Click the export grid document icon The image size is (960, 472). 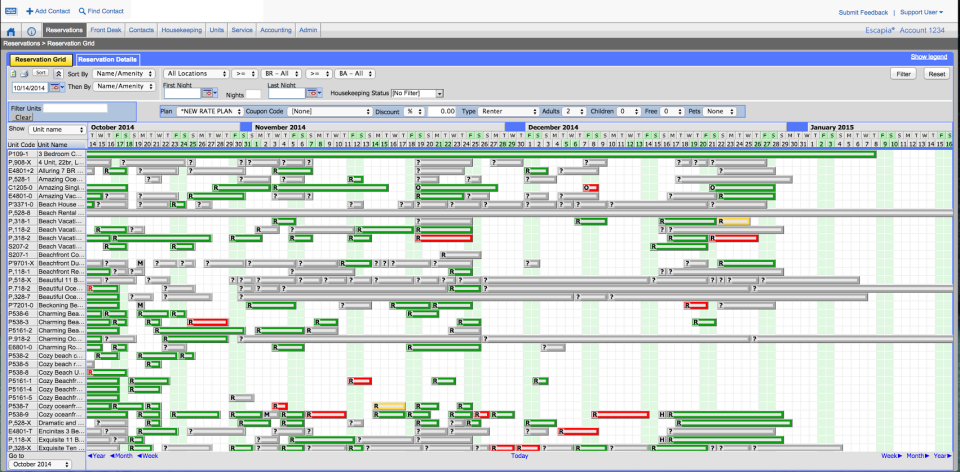click(13, 73)
